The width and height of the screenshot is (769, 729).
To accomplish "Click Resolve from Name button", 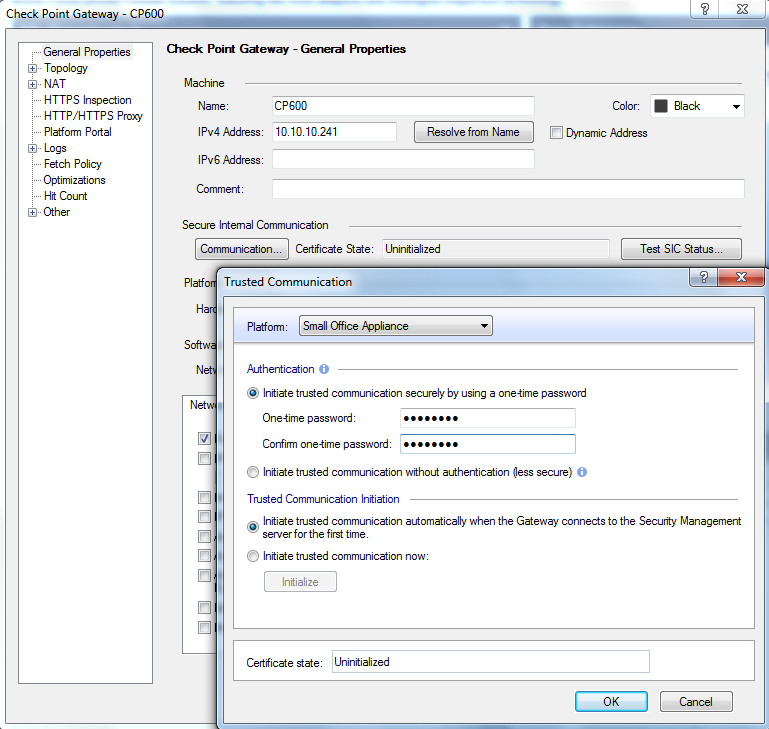I will 474,132.
